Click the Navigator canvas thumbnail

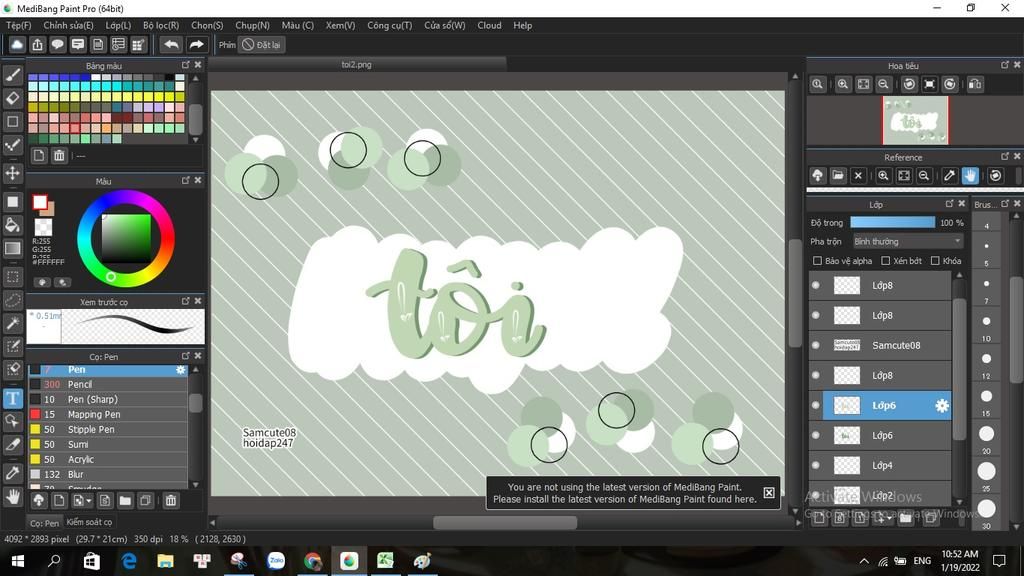[x=916, y=120]
